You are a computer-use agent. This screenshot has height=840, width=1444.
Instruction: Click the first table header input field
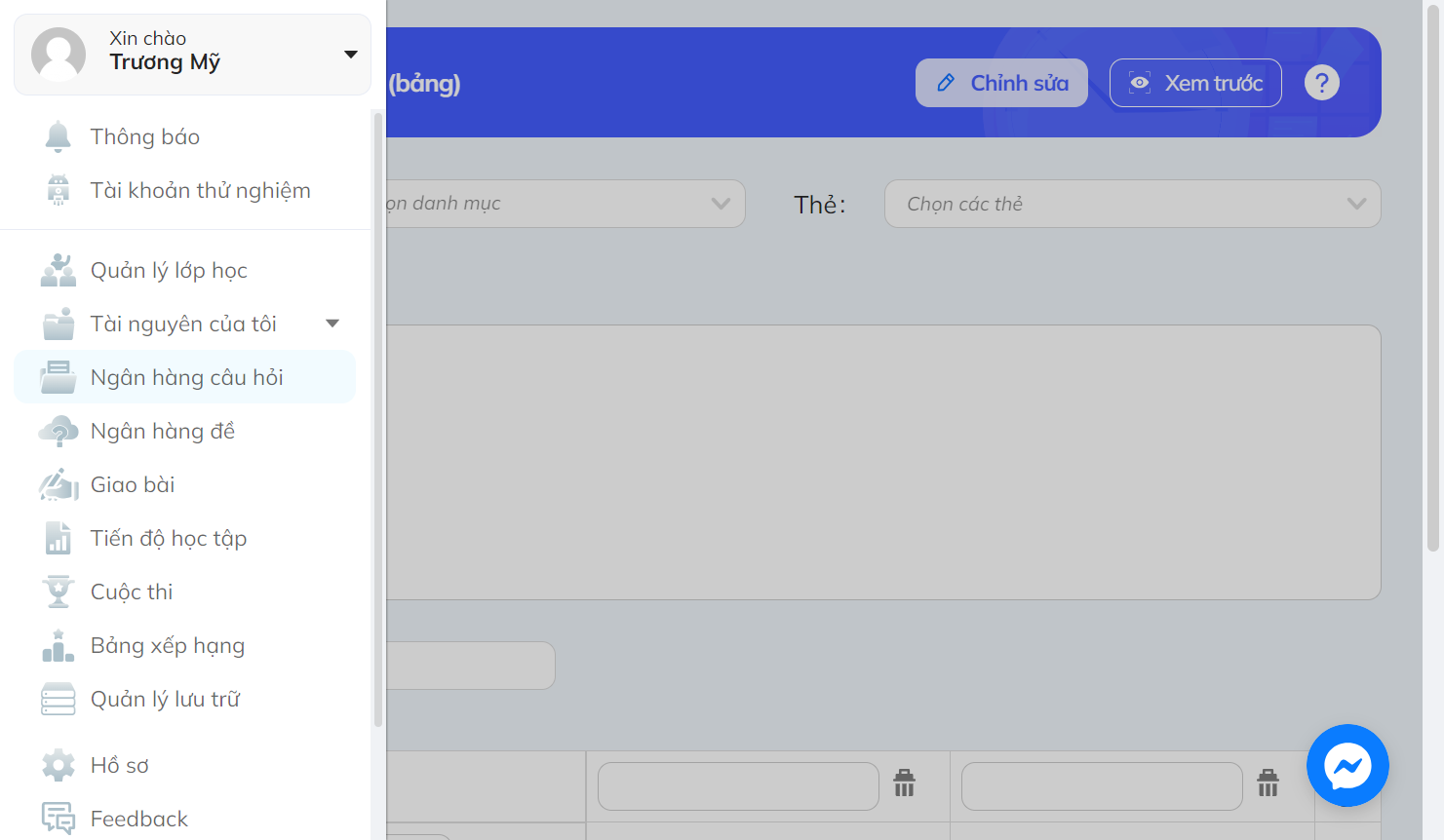click(738, 786)
